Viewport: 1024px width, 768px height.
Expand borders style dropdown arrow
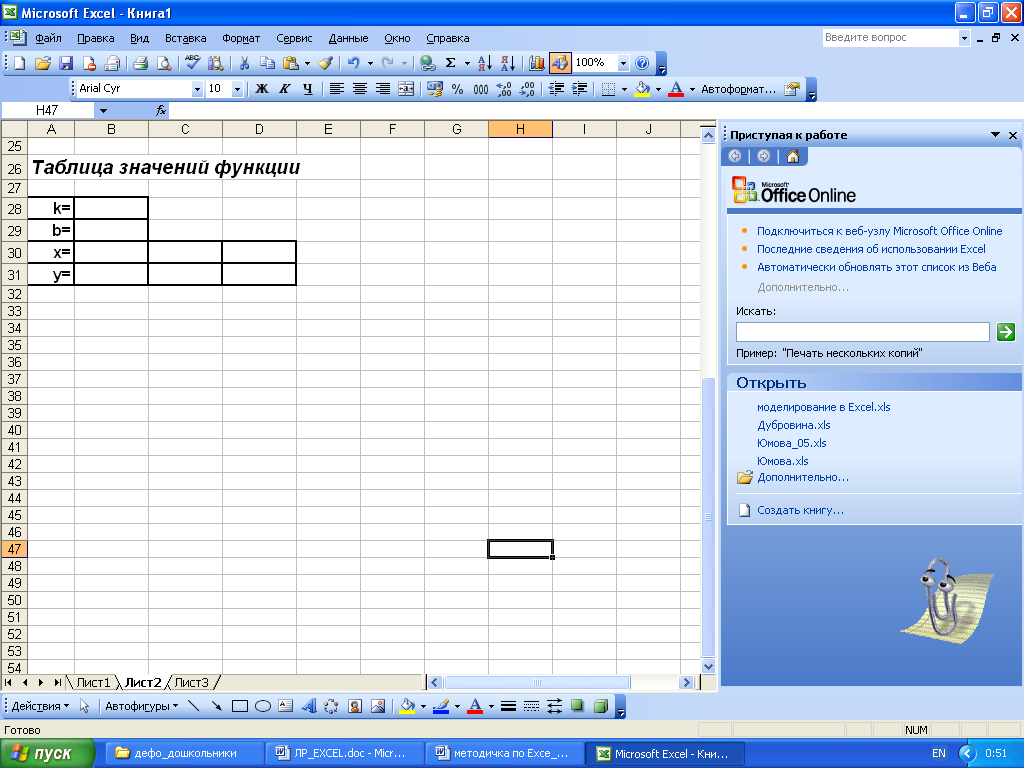[x=624, y=89]
